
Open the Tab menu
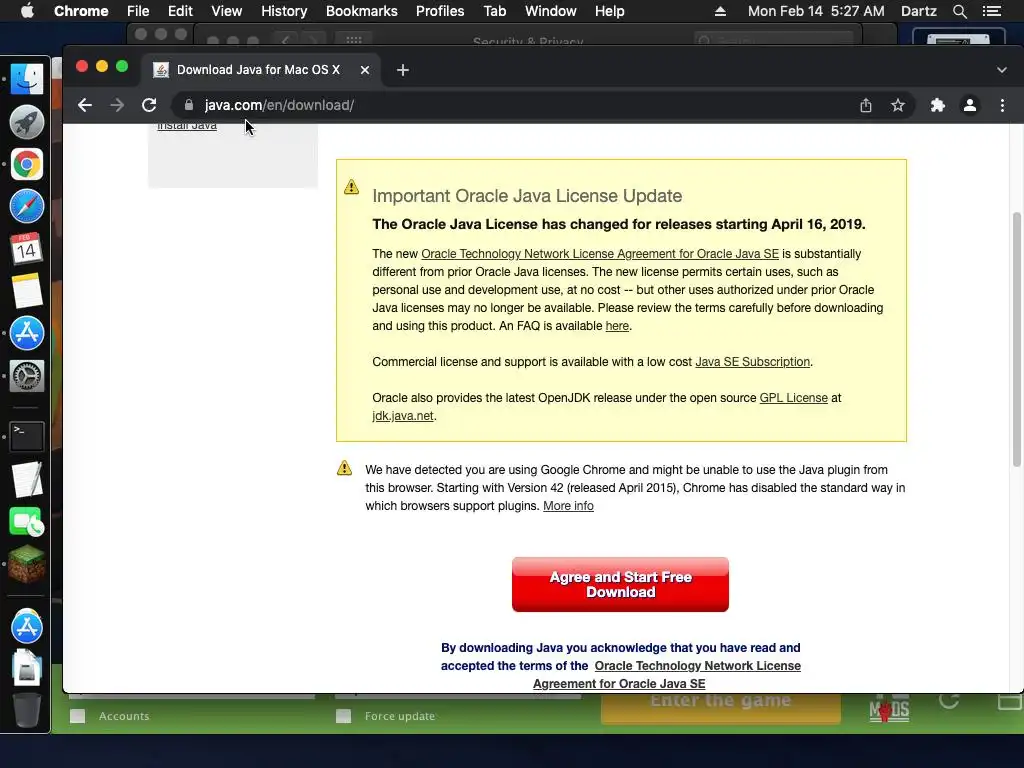[x=494, y=11]
